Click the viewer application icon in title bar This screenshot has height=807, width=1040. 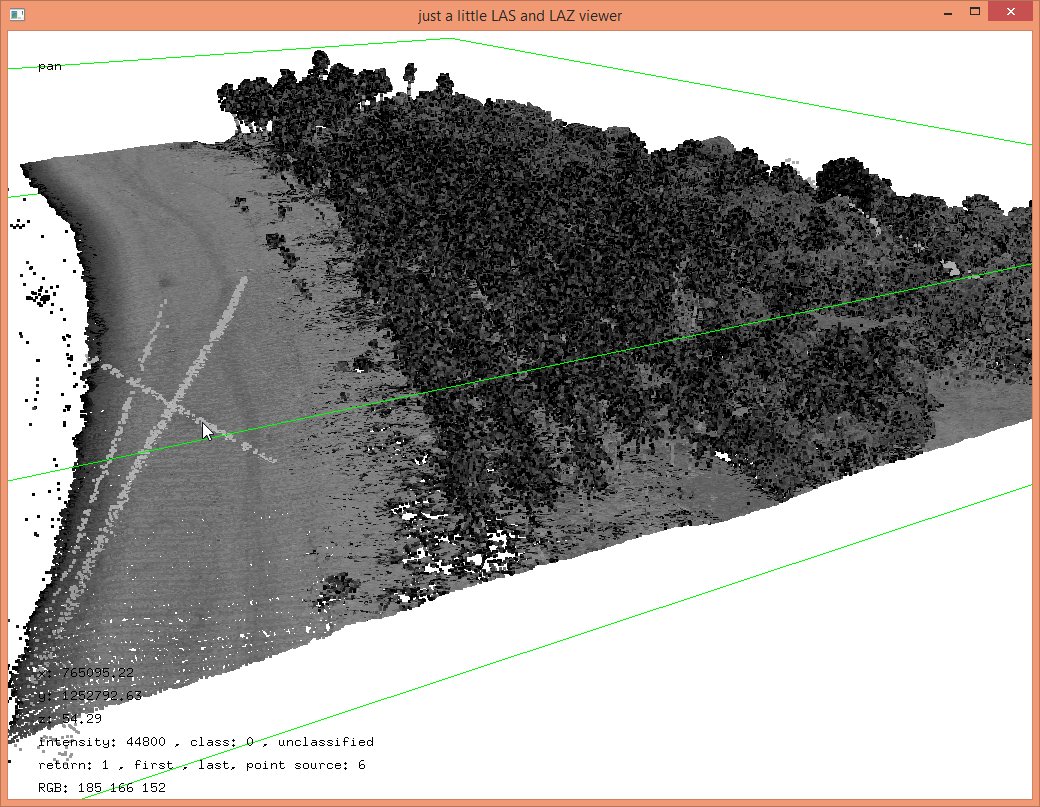(x=17, y=15)
